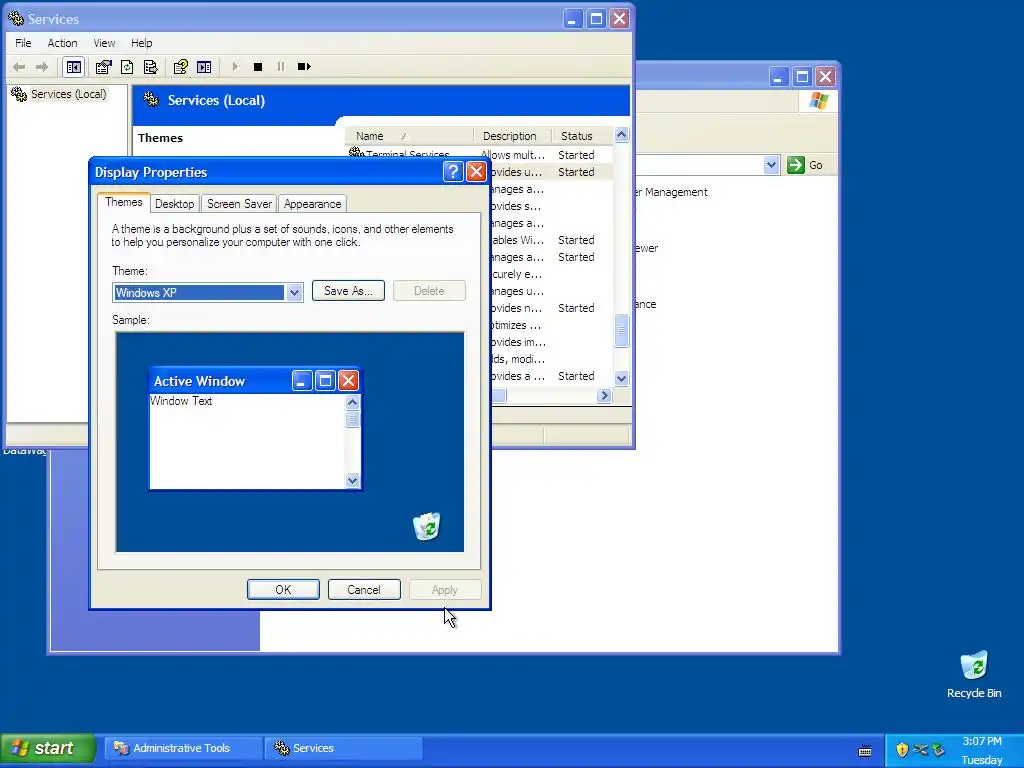The image size is (1024, 768).
Task: Expand the Theme dropdown showing Windows XP
Action: click(x=294, y=293)
